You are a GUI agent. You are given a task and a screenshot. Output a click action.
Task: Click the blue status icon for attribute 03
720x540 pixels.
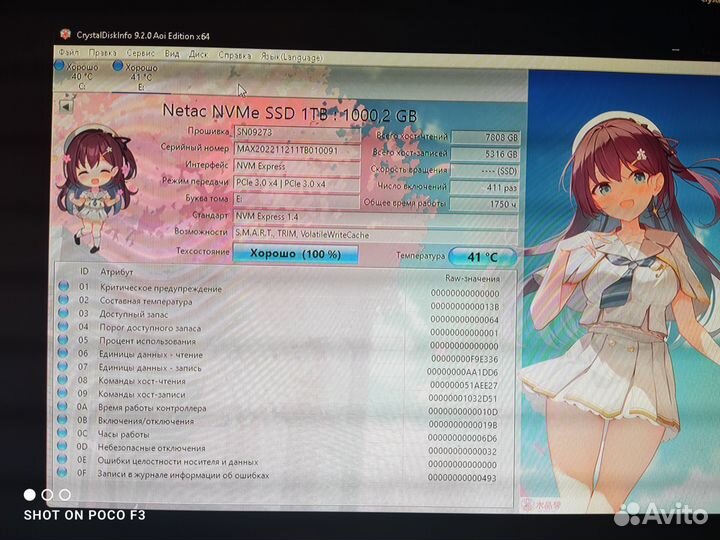(63, 313)
